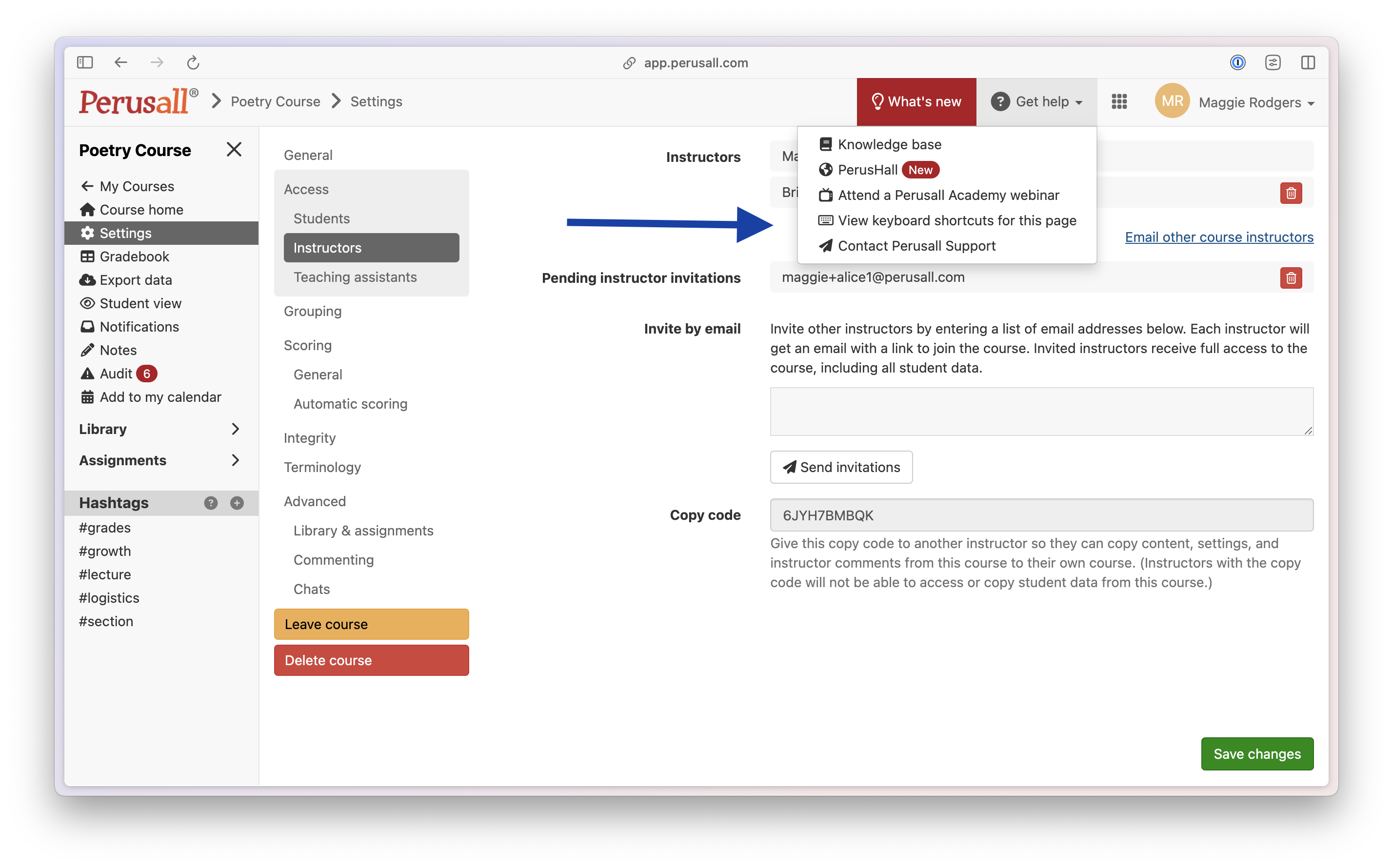The width and height of the screenshot is (1393, 868).
Task: Toggle the browser sidebar icon
Action: [x=85, y=62]
